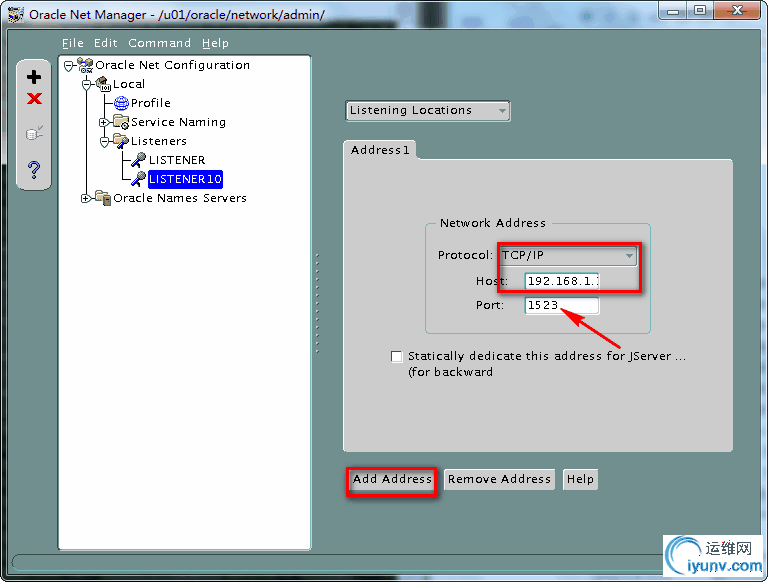
Task: Open the Edit menu
Action: coord(106,43)
